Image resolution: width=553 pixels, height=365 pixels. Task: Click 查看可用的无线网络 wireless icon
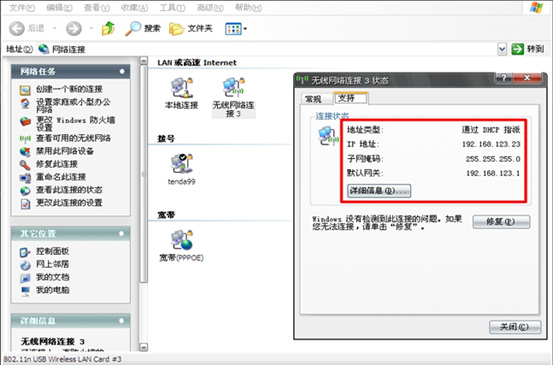(x=25, y=139)
